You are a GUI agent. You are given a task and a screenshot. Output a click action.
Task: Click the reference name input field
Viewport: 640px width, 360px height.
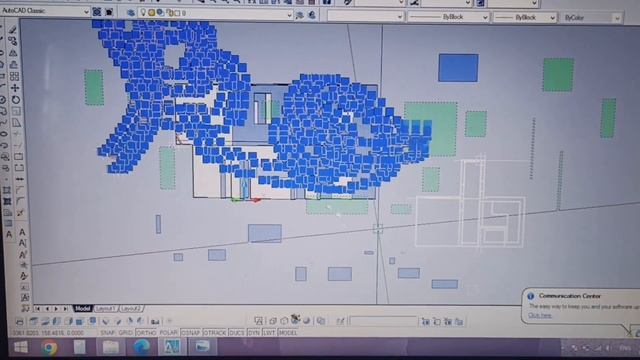pyautogui.click(x=383, y=322)
